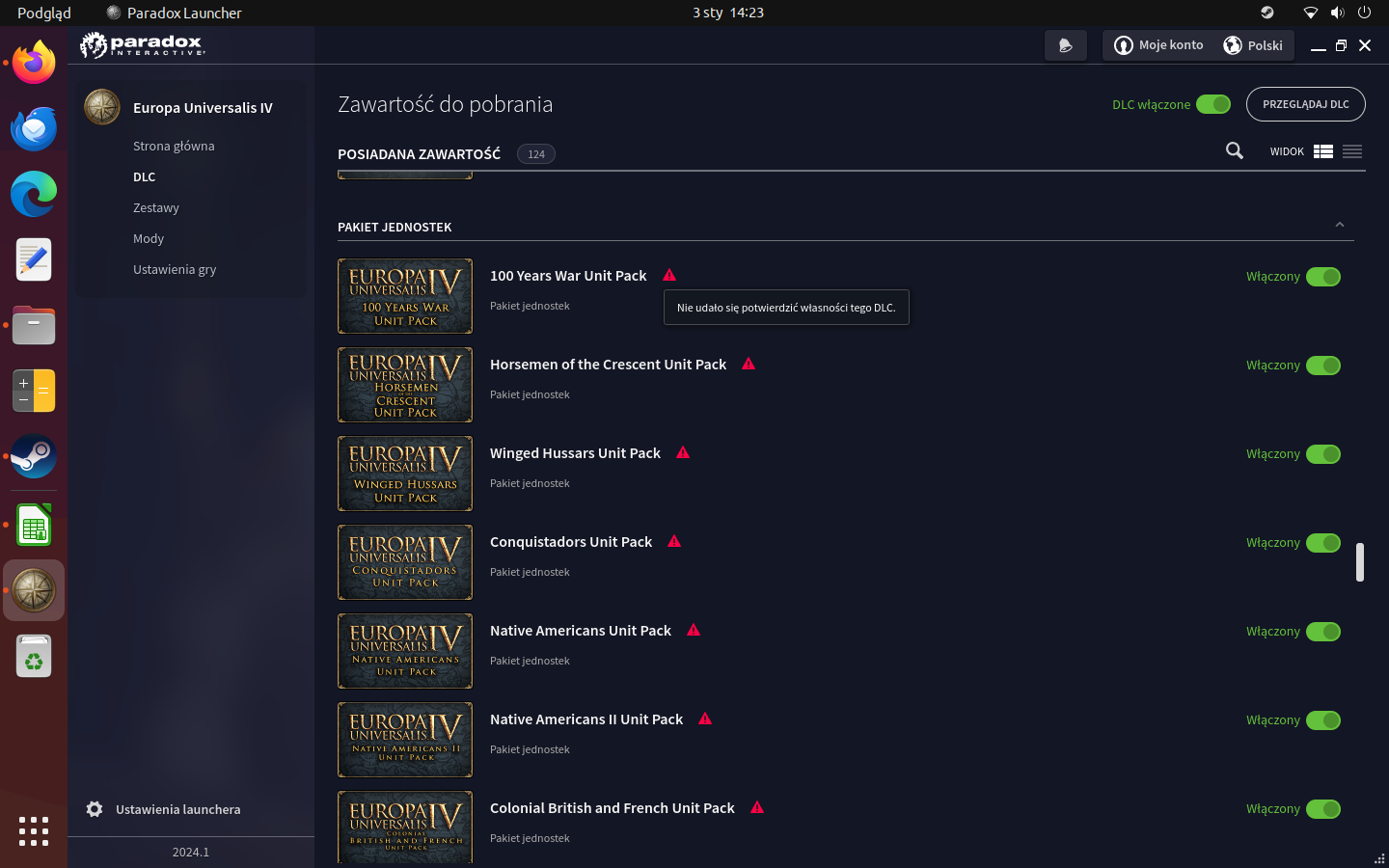Click the Horsemen of the Crescent thumbnail
The width and height of the screenshot is (1389, 868).
coord(405,385)
